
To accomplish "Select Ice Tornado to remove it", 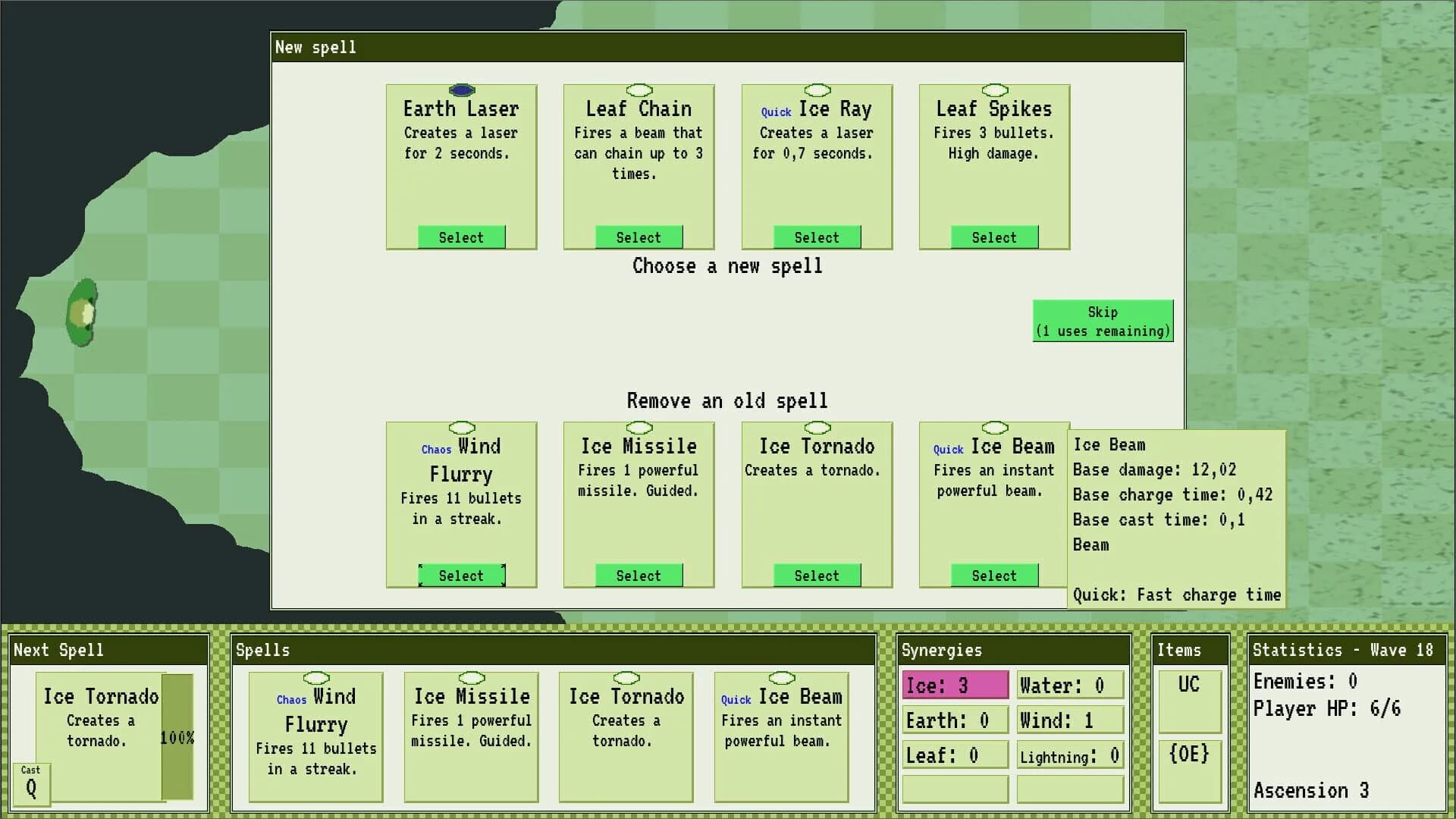I will coord(816,575).
